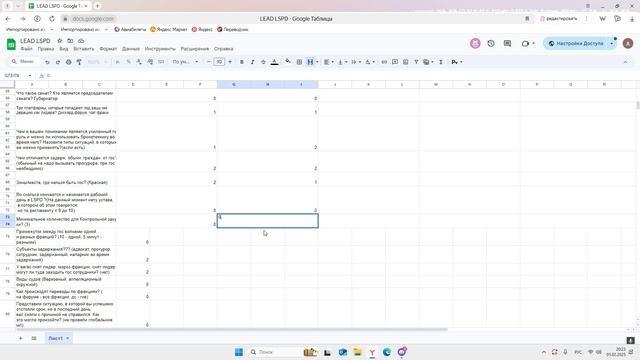Open the Вставка menu

(x=84, y=49)
